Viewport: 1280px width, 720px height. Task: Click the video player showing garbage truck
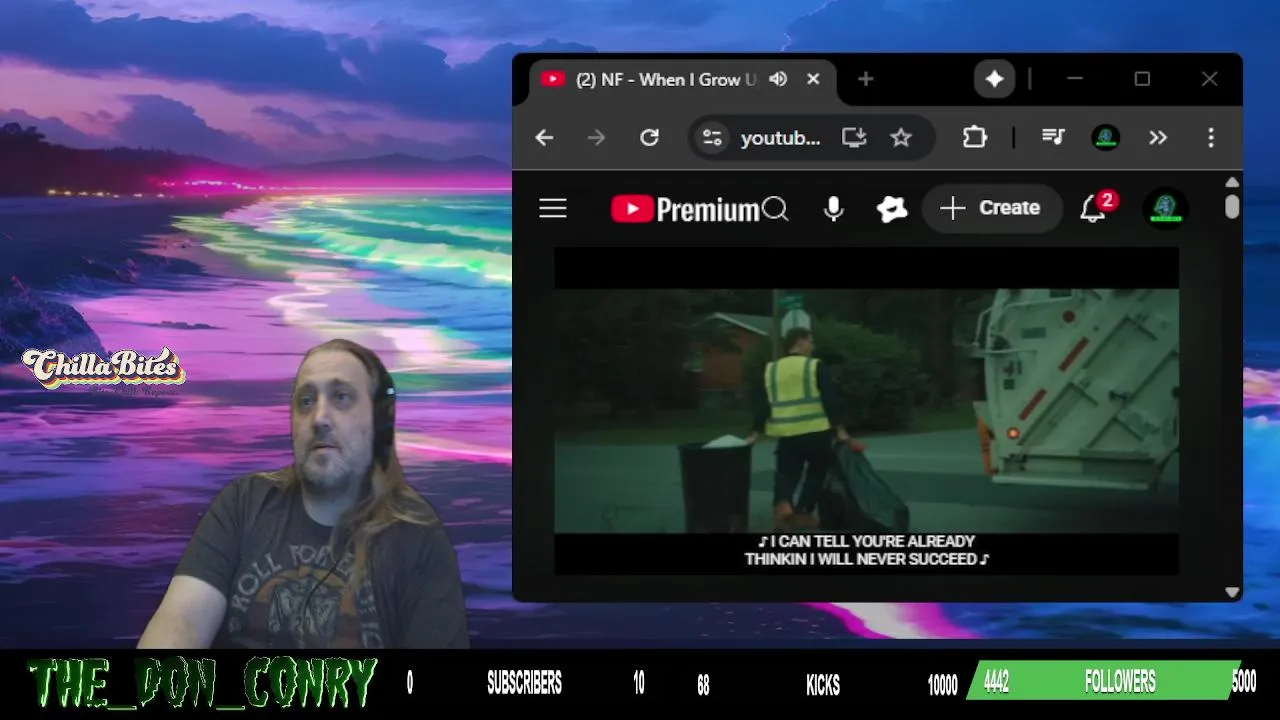click(866, 411)
